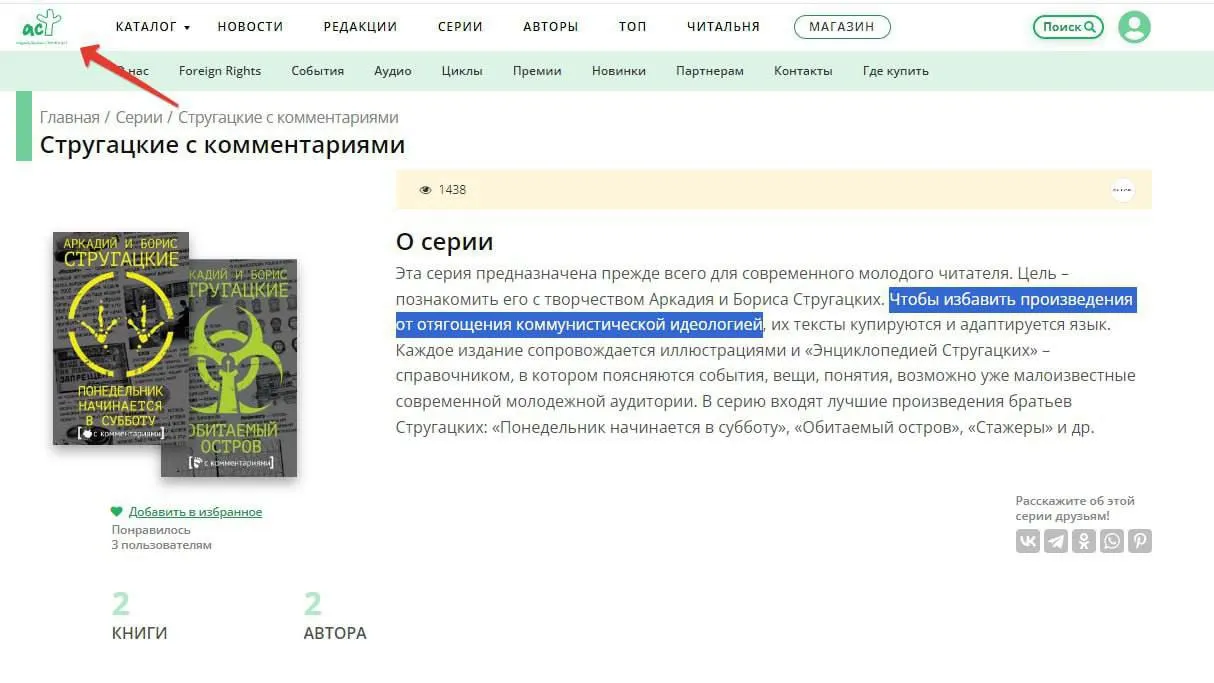This screenshot has width=1214, height=683.
Task: Open Аудио in the secondary navigation
Action: point(392,71)
